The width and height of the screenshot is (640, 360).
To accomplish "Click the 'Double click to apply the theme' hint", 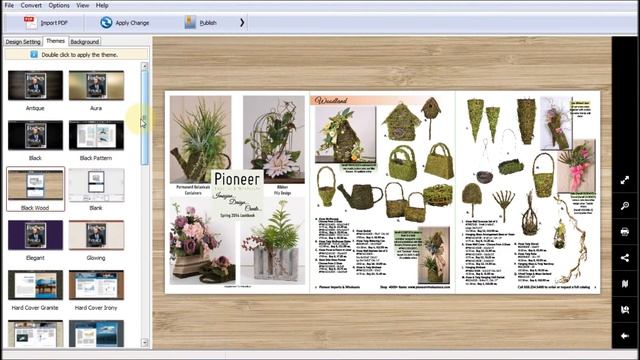I will click(x=80, y=54).
